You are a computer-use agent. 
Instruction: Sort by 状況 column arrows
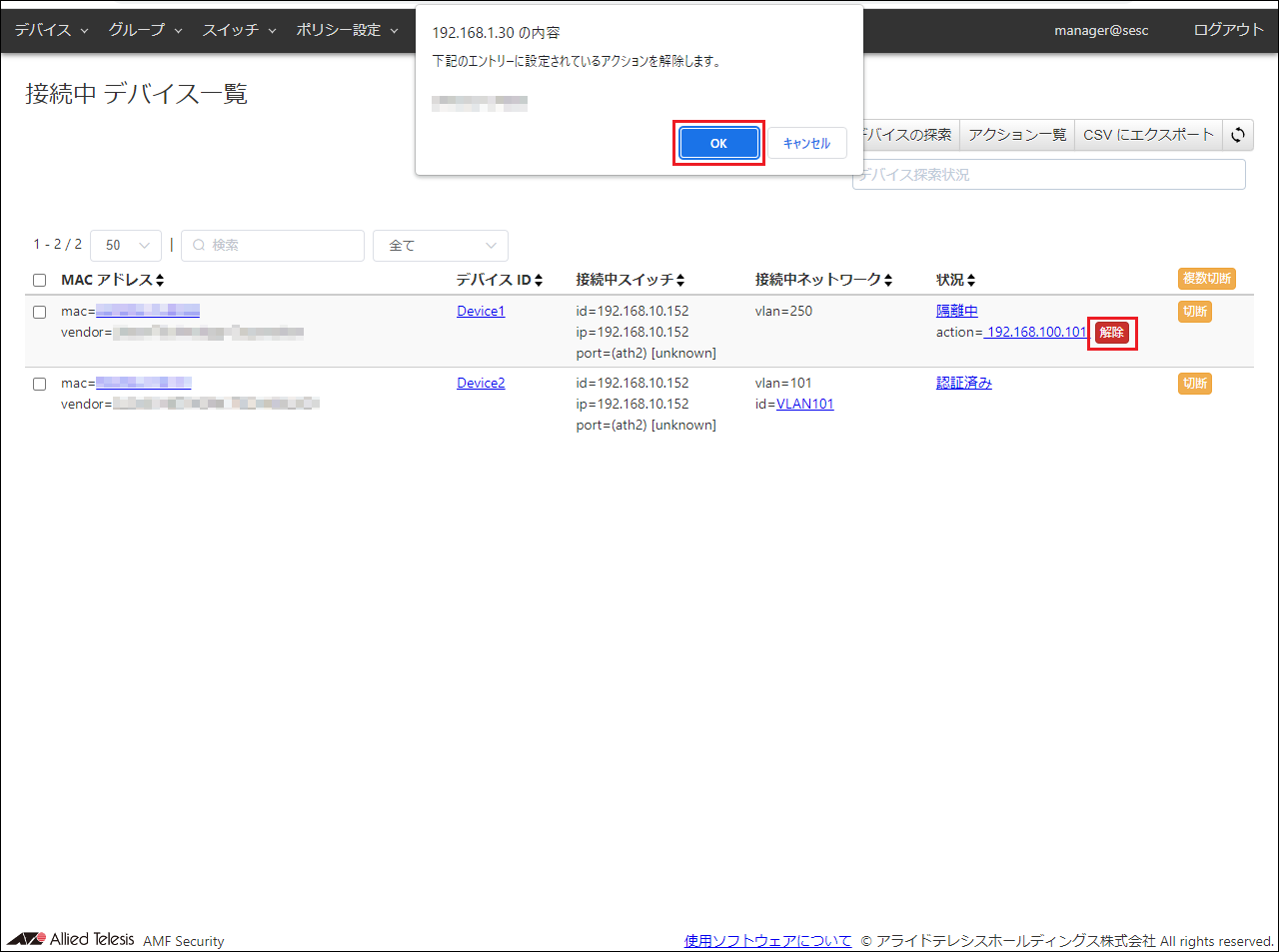point(971,281)
